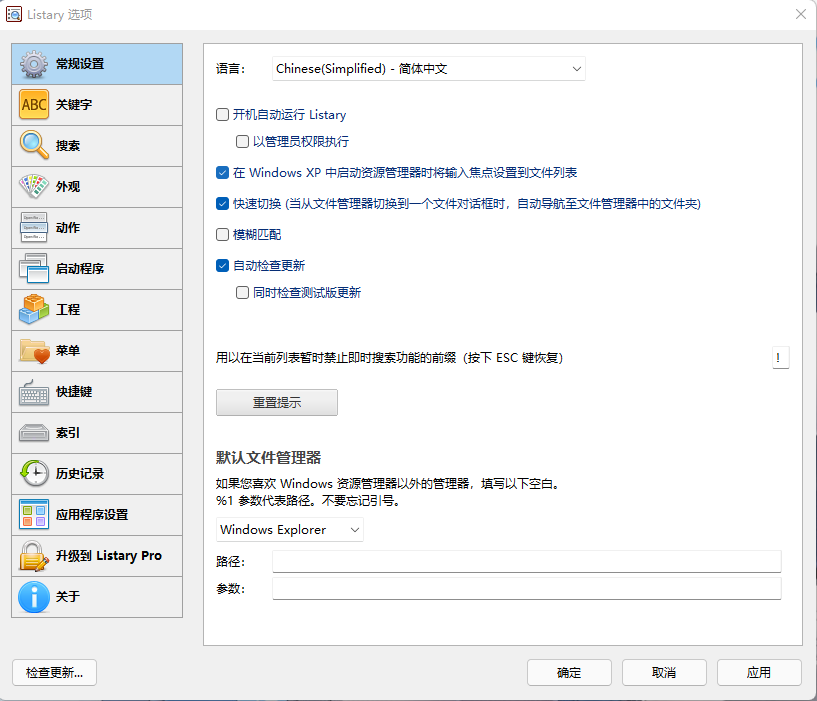
Task: Click the clock icon for 历史记录
Action: 34,473
